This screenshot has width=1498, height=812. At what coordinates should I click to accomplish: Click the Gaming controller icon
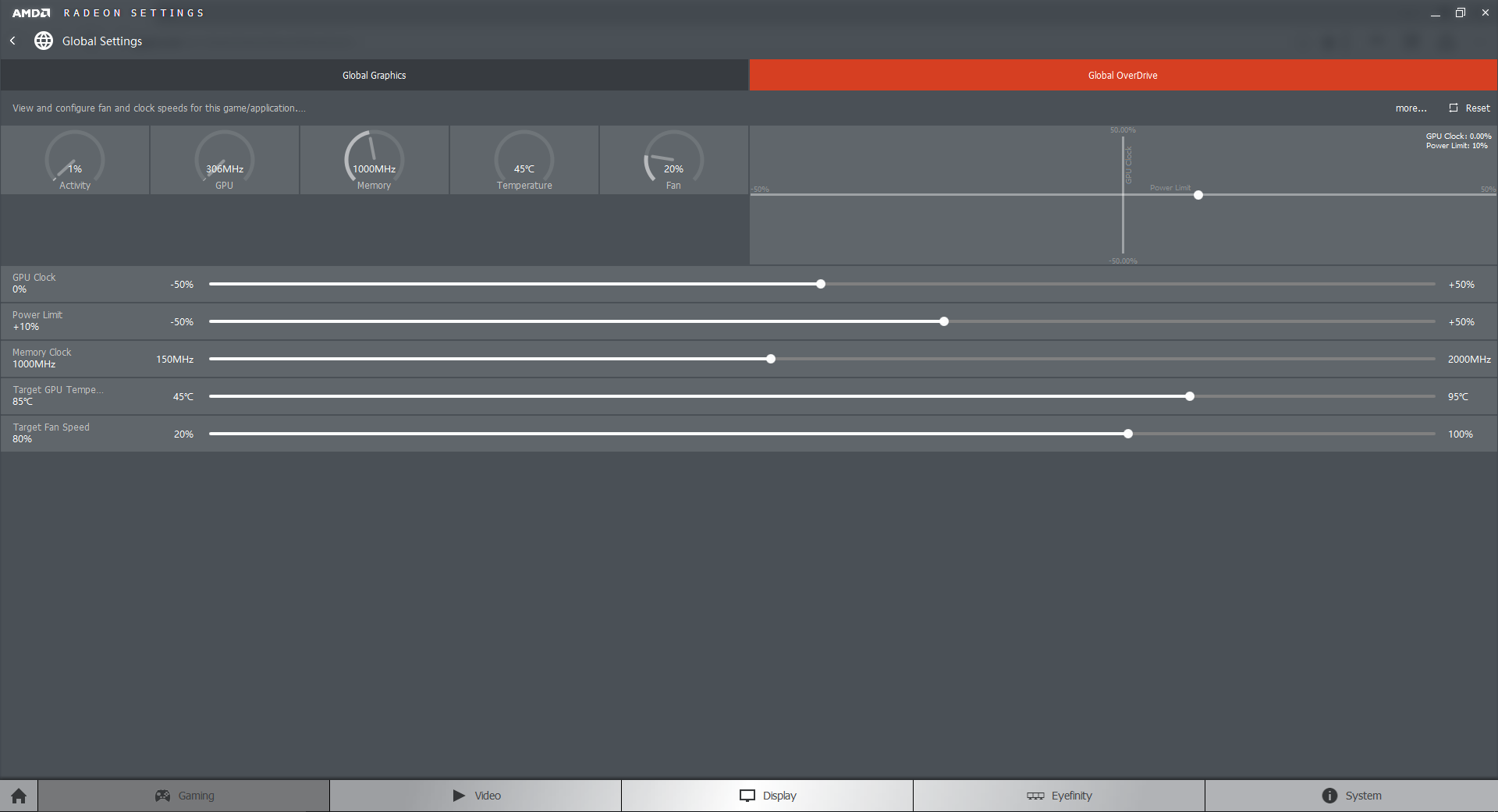pyautogui.click(x=162, y=796)
